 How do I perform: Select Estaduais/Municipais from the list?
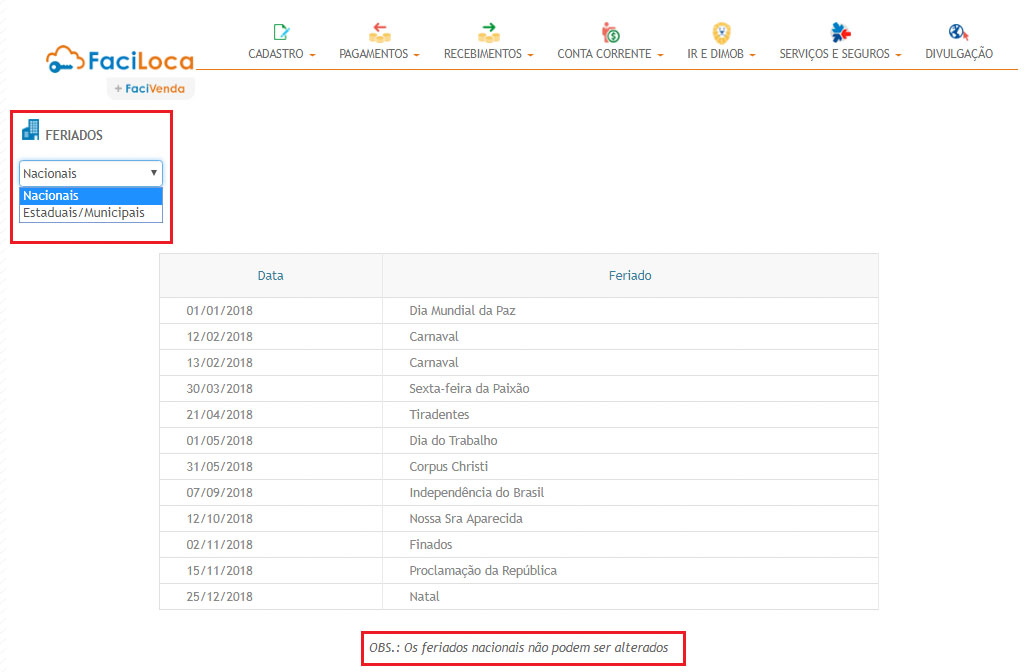(84, 213)
